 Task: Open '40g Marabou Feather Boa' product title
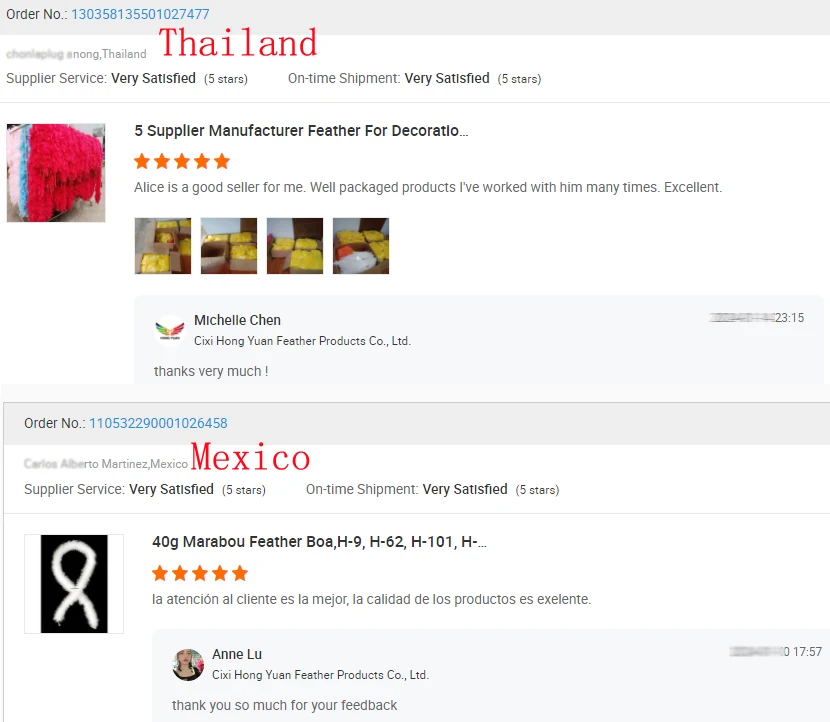[319, 542]
